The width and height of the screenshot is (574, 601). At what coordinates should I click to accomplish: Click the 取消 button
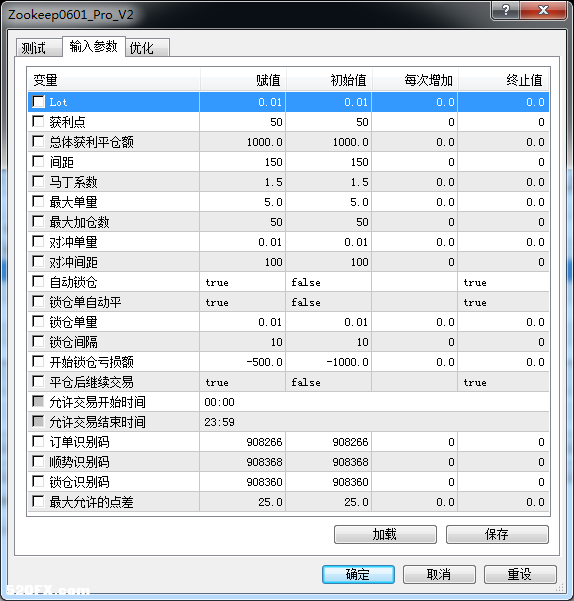pyautogui.click(x=439, y=574)
